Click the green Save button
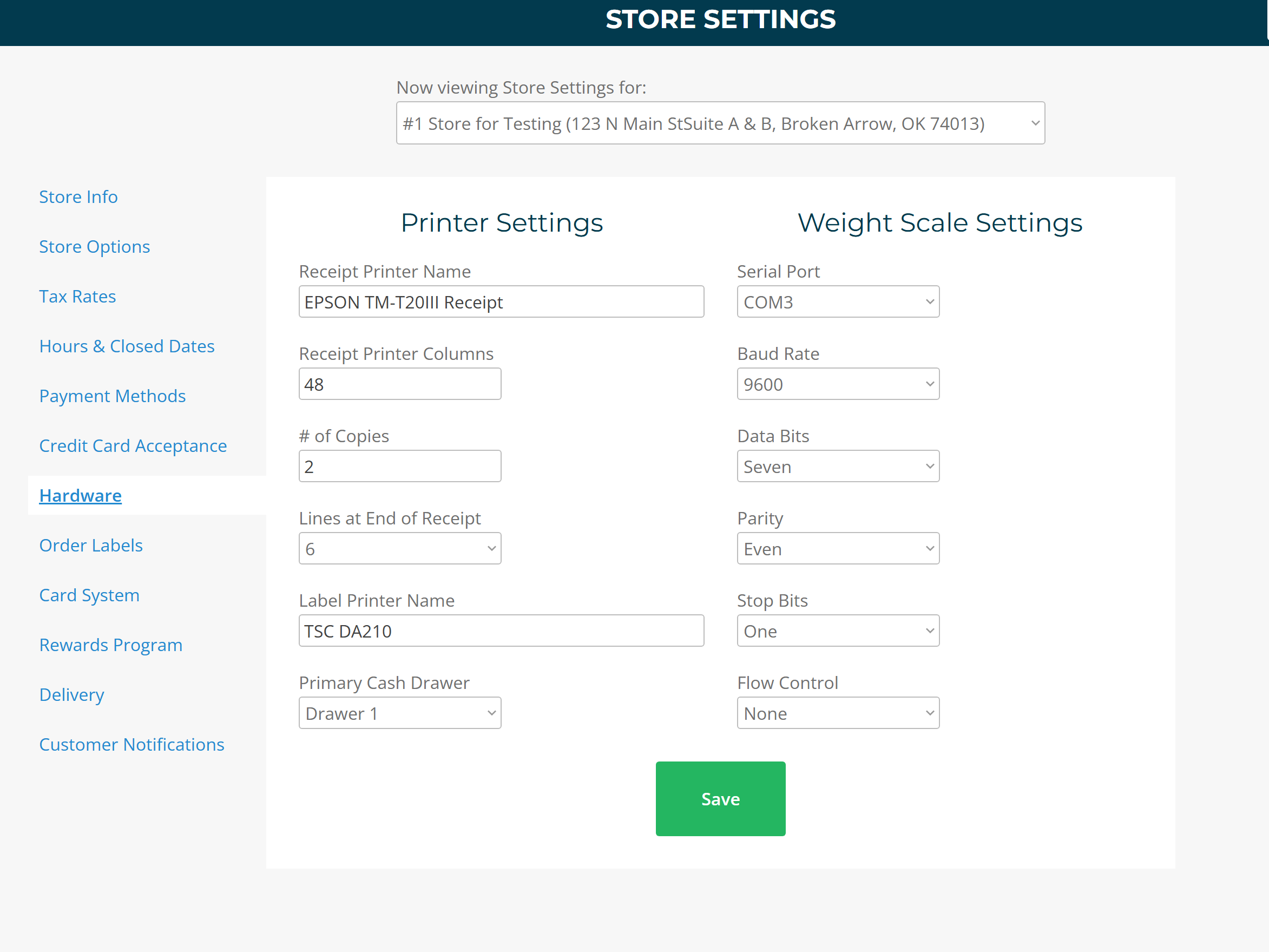This screenshot has height=952, width=1269. tap(720, 799)
